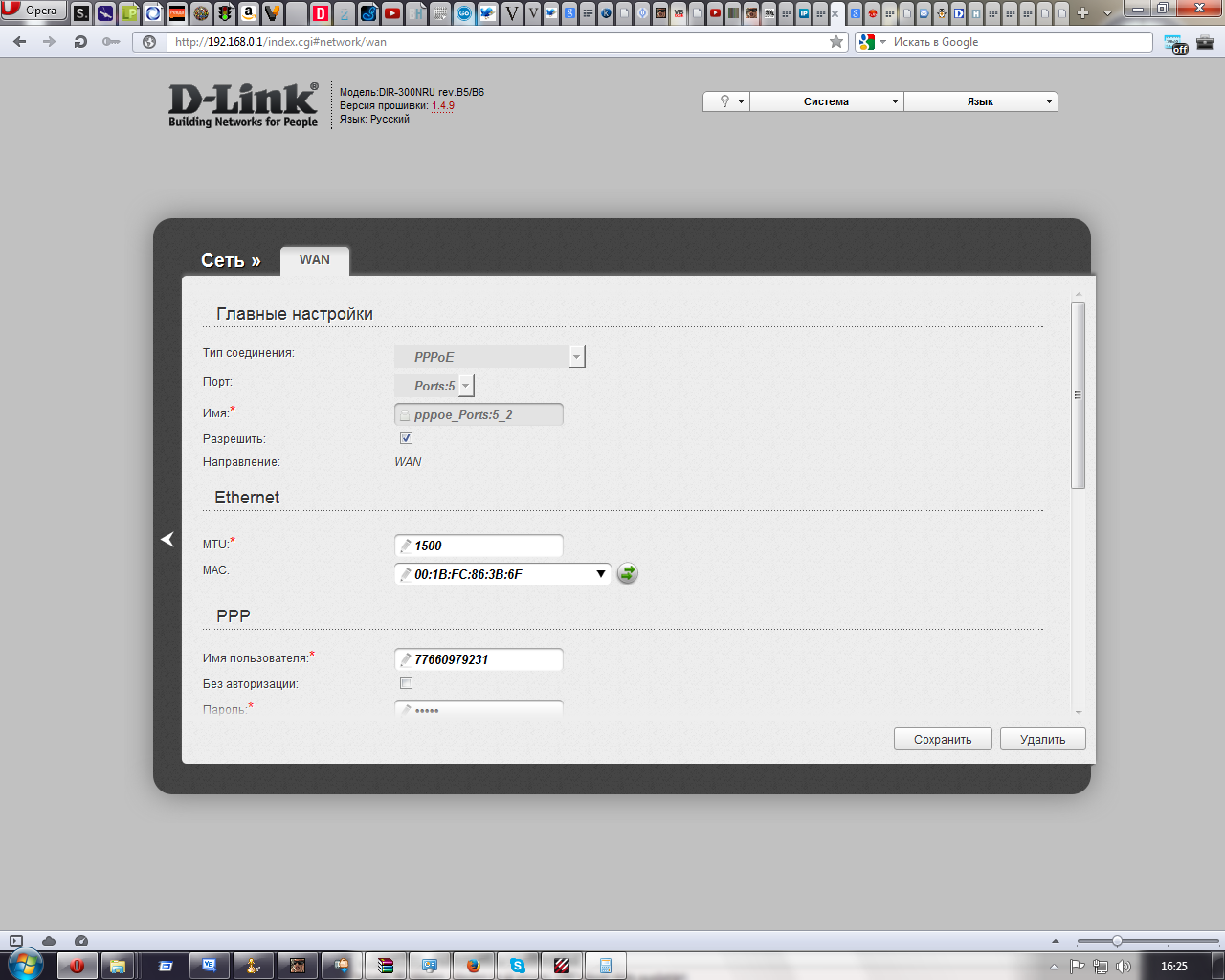The image size is (1225, 980).
Task: Click the MAC address clone refresh icon
Action: pyautogui.click(x=627, y=573)
